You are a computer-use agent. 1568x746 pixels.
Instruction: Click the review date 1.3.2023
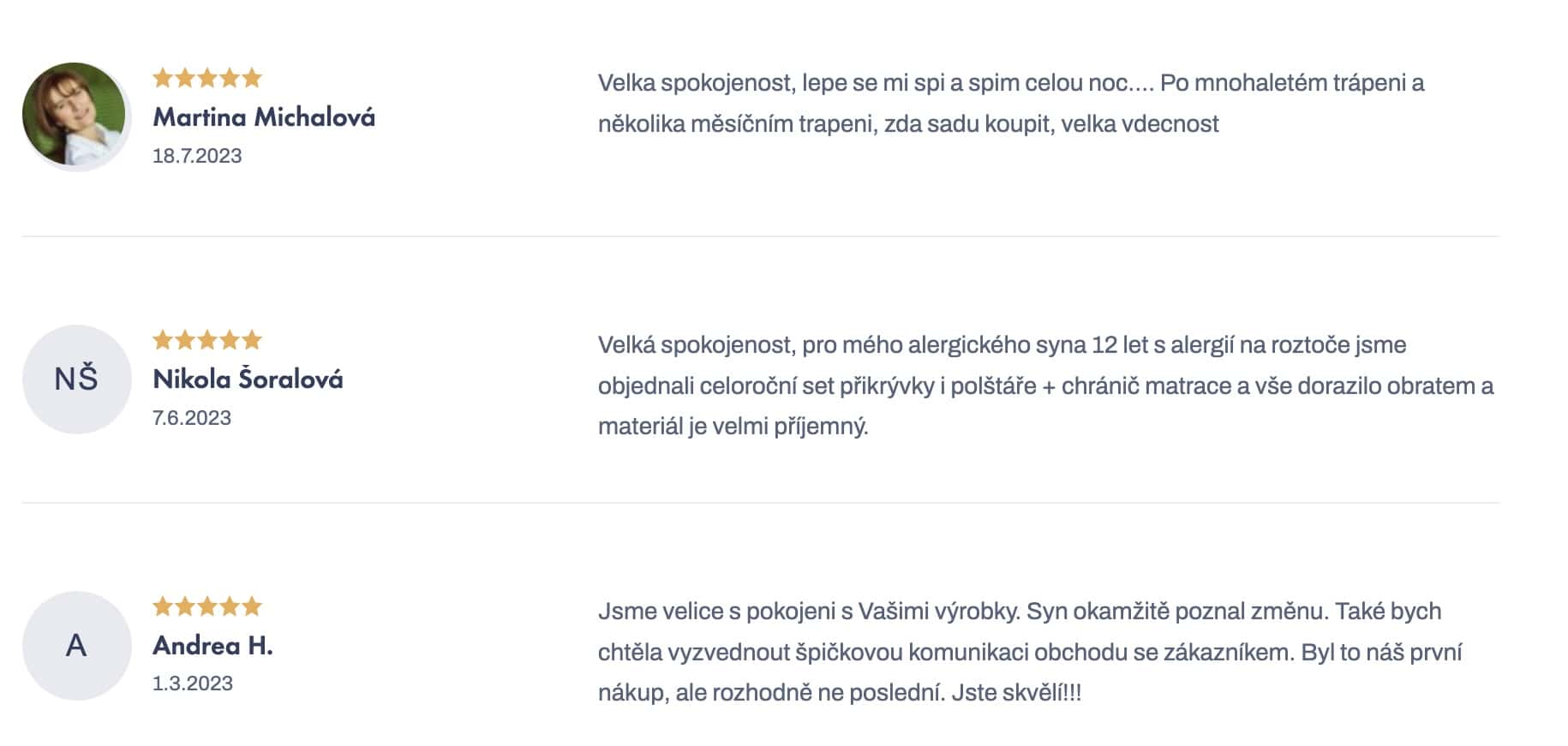point(193,683)
